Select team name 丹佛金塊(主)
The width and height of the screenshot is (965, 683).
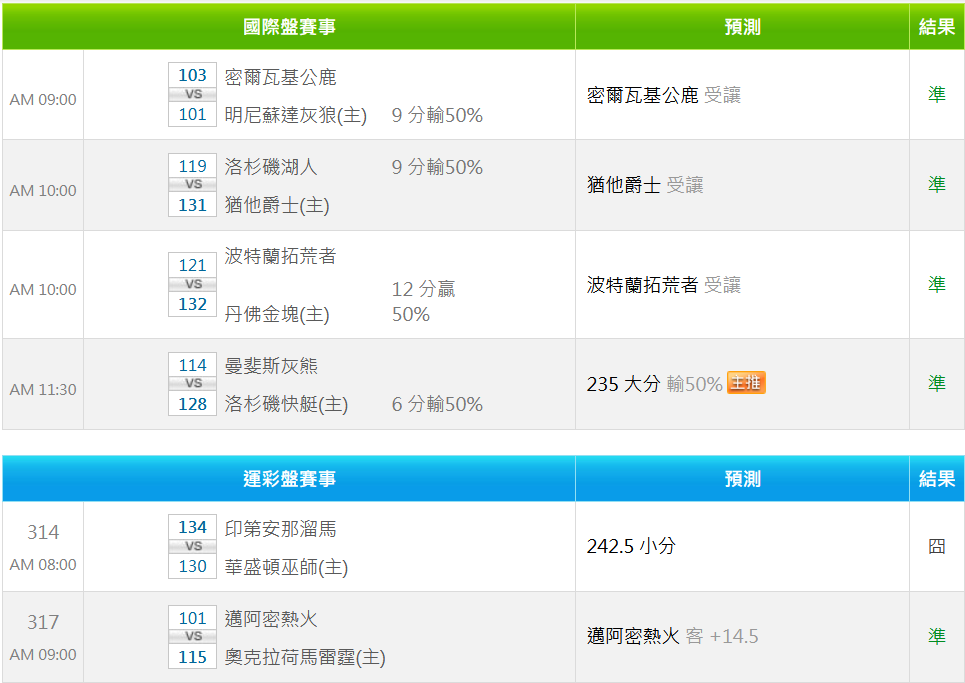click(x=277, y=314)
